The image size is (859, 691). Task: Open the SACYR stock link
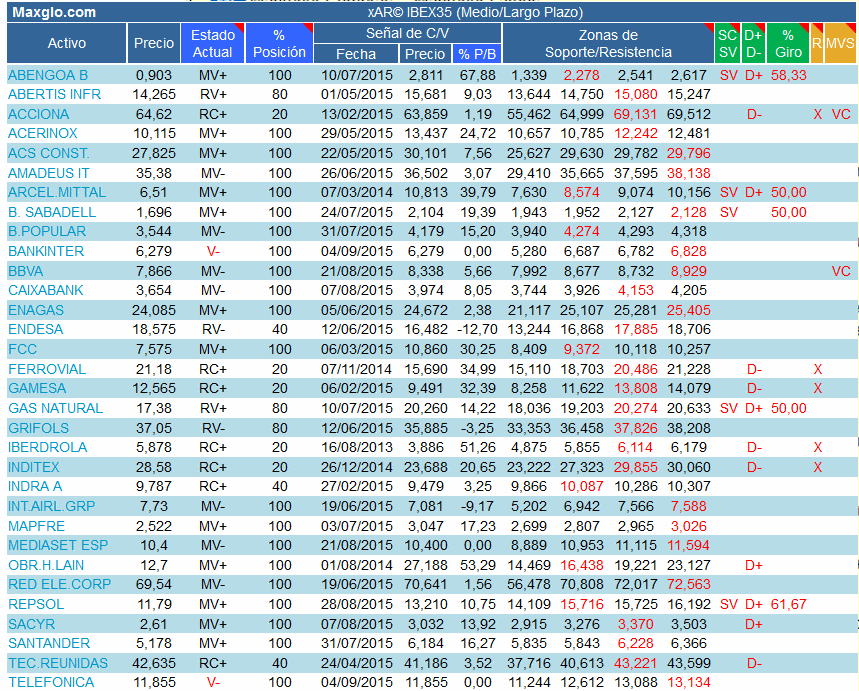point(32,624)
